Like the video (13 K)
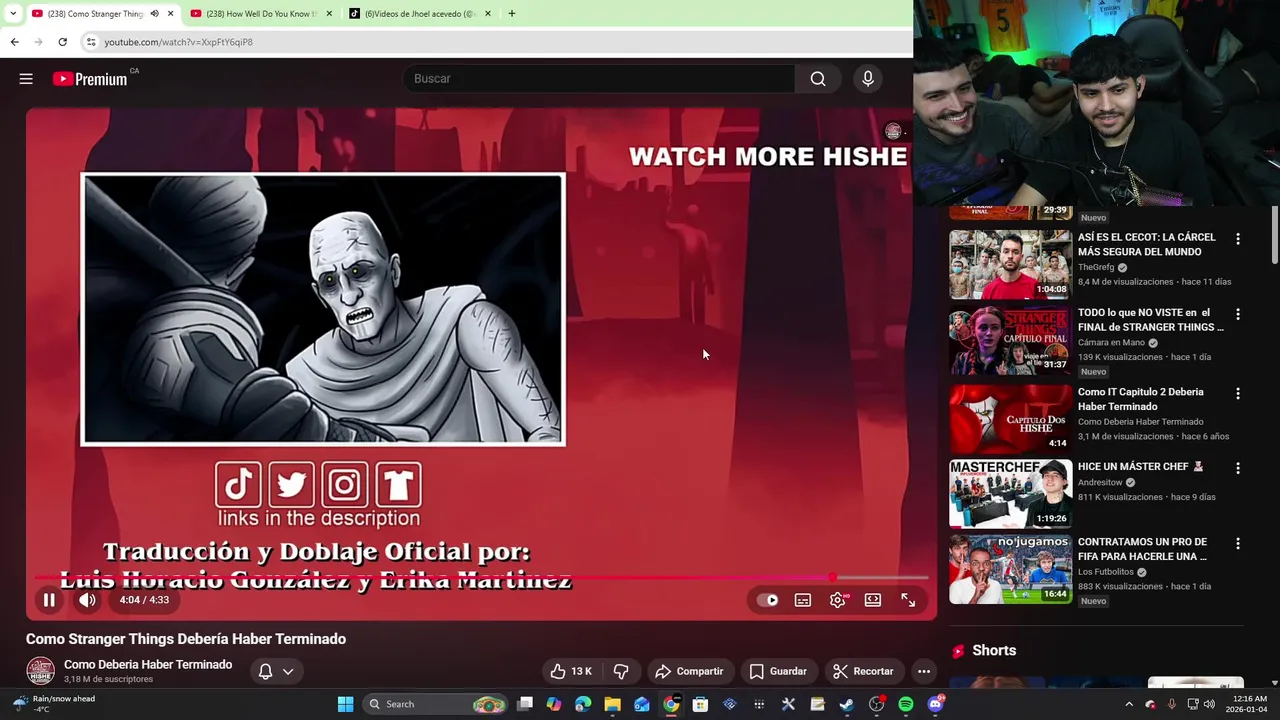 pos(571,671)
